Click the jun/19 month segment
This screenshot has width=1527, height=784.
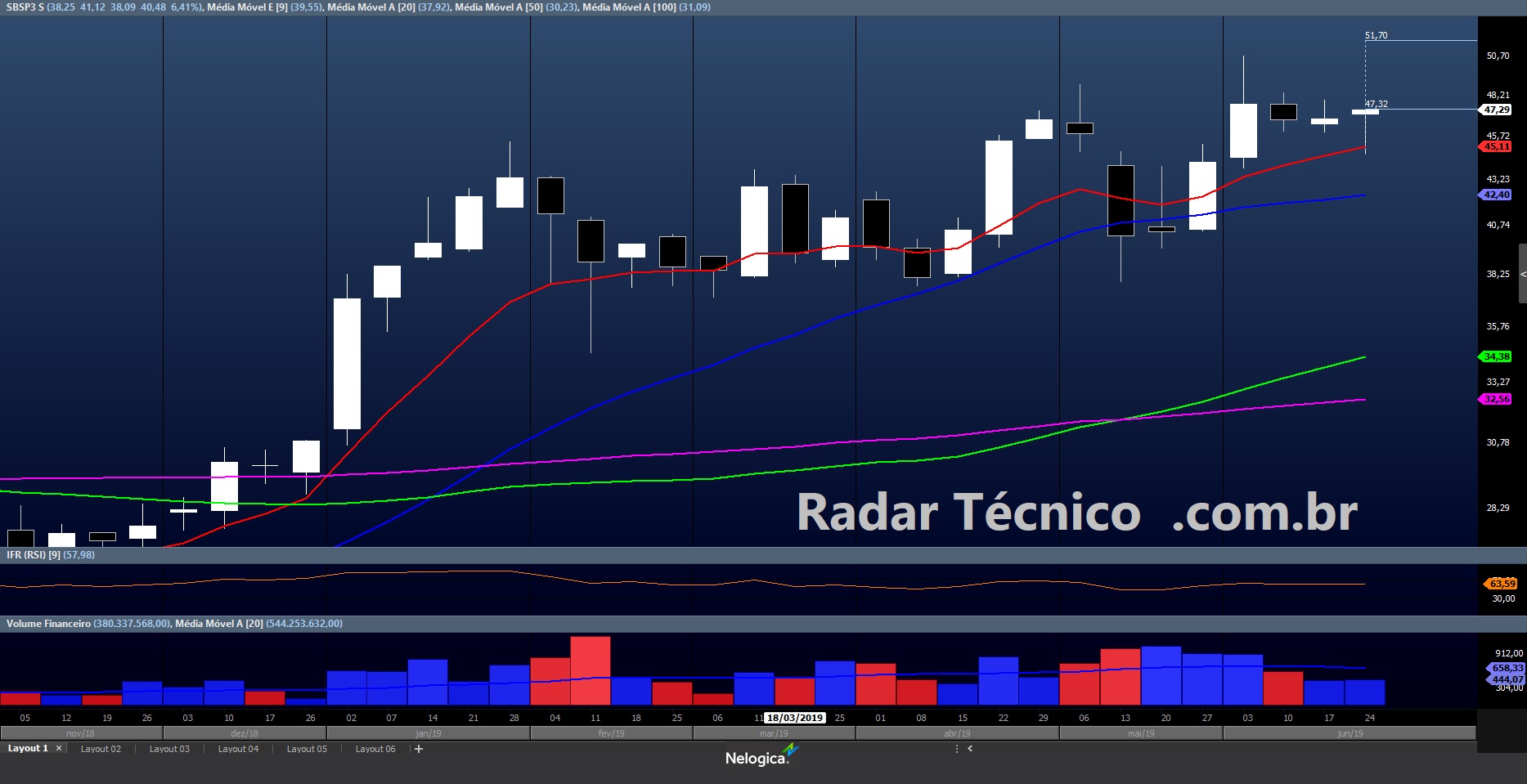coord(1350,733)
